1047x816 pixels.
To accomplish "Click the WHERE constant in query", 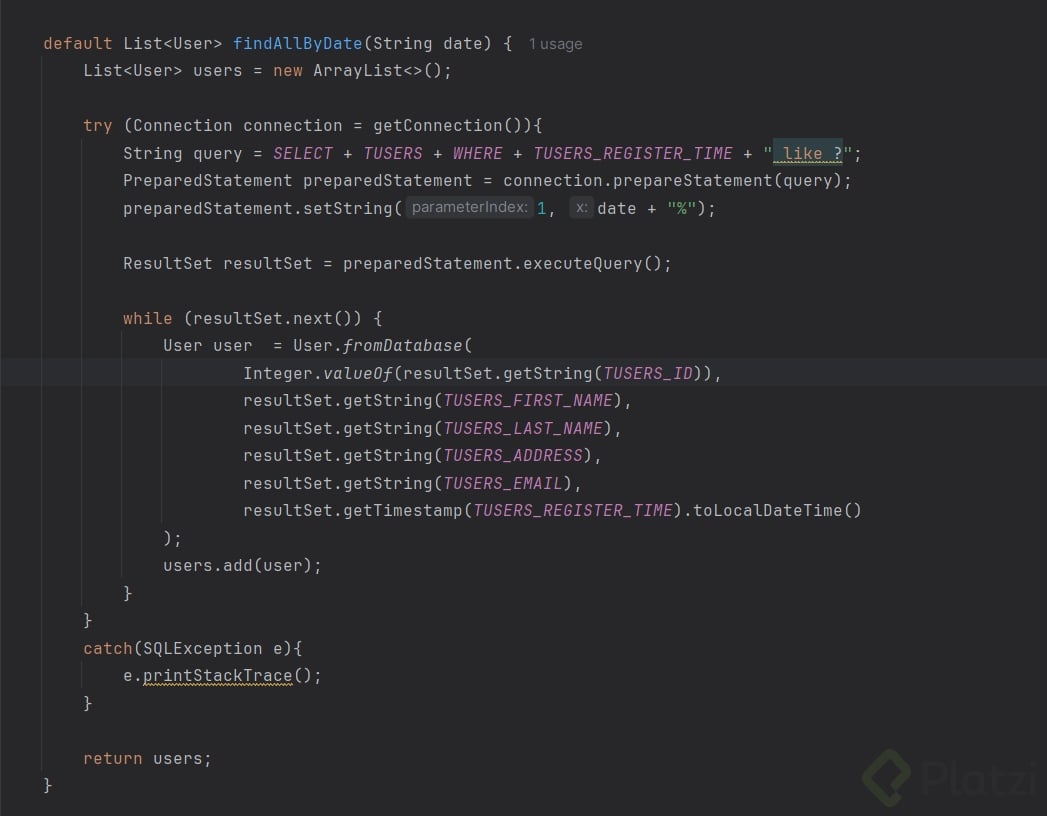I will [x=477, y=154].
